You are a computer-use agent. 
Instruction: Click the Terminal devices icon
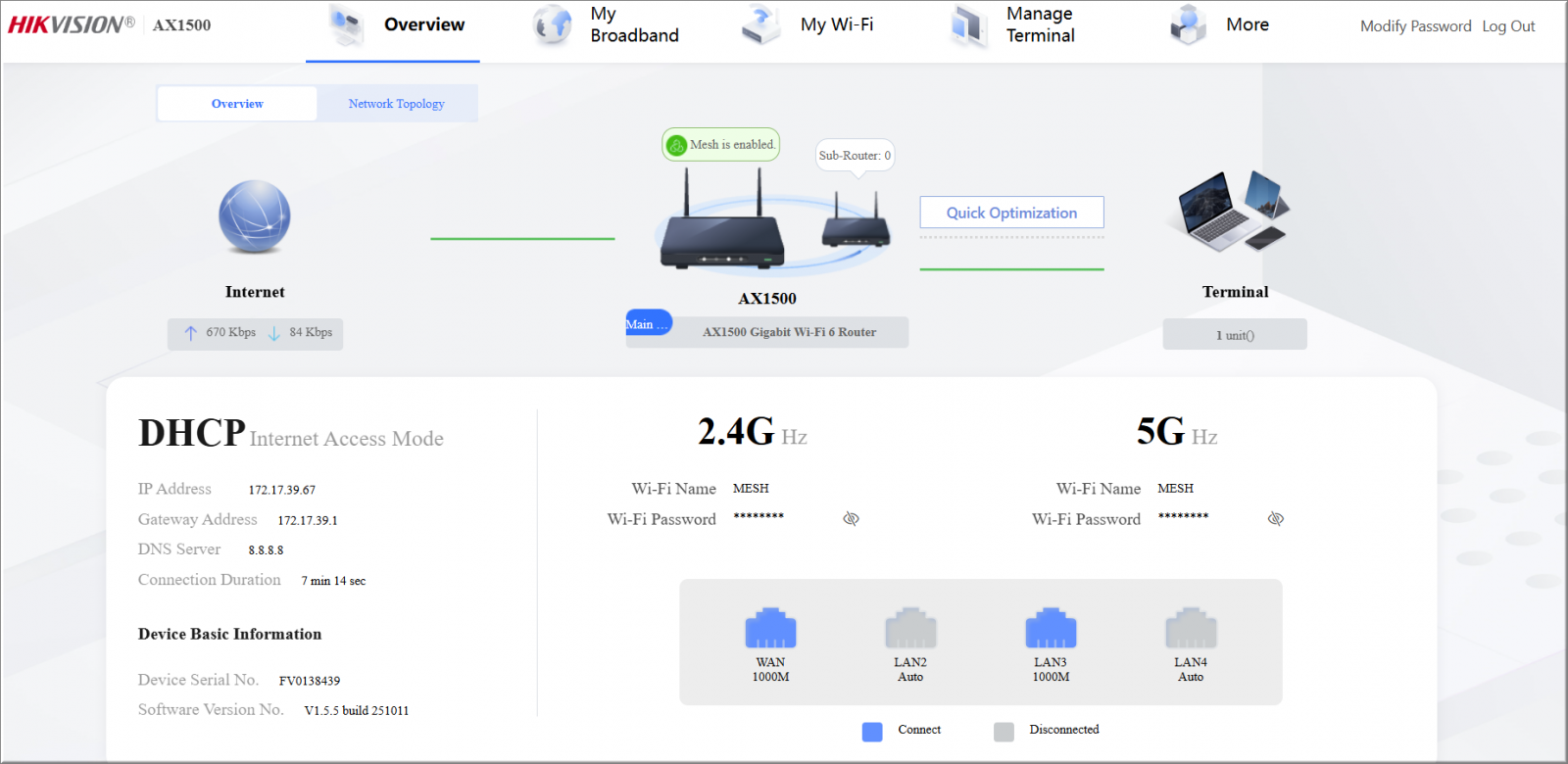[x=1235, y=211]
